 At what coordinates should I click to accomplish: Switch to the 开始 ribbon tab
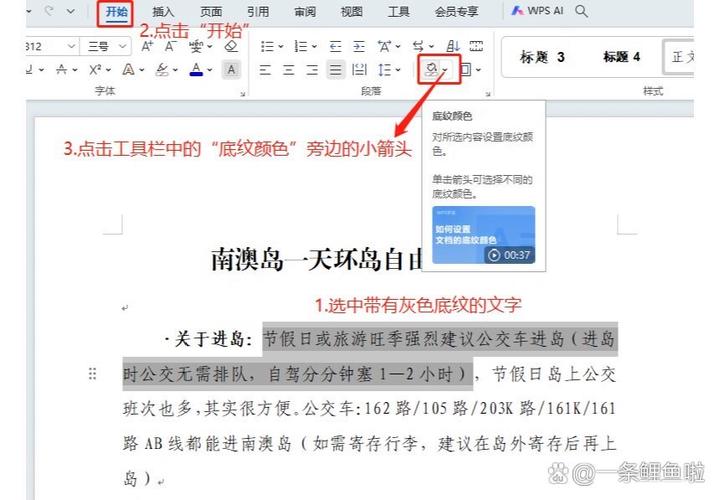(x=116, y=11)
